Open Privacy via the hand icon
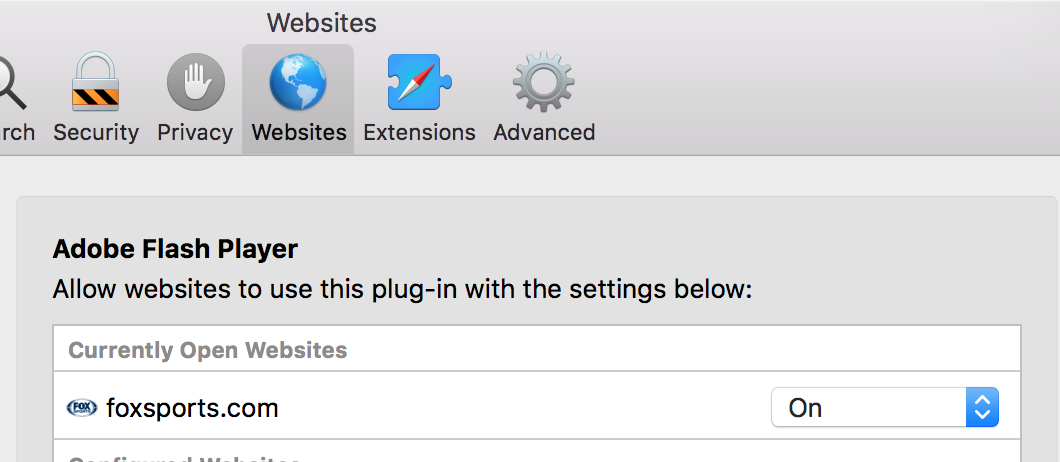The image size is (1060, 462). tap(195, 83)
